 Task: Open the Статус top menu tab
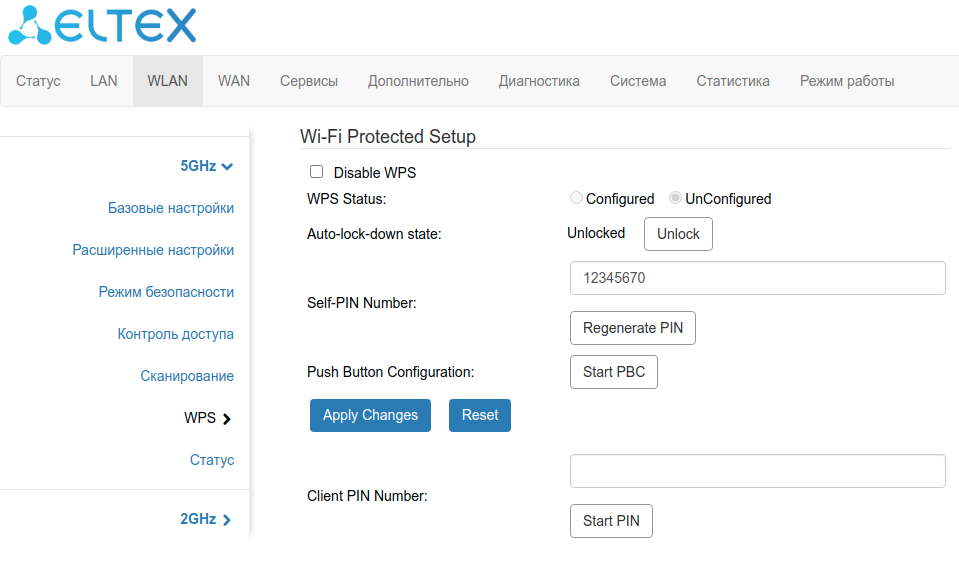(38, 81)
